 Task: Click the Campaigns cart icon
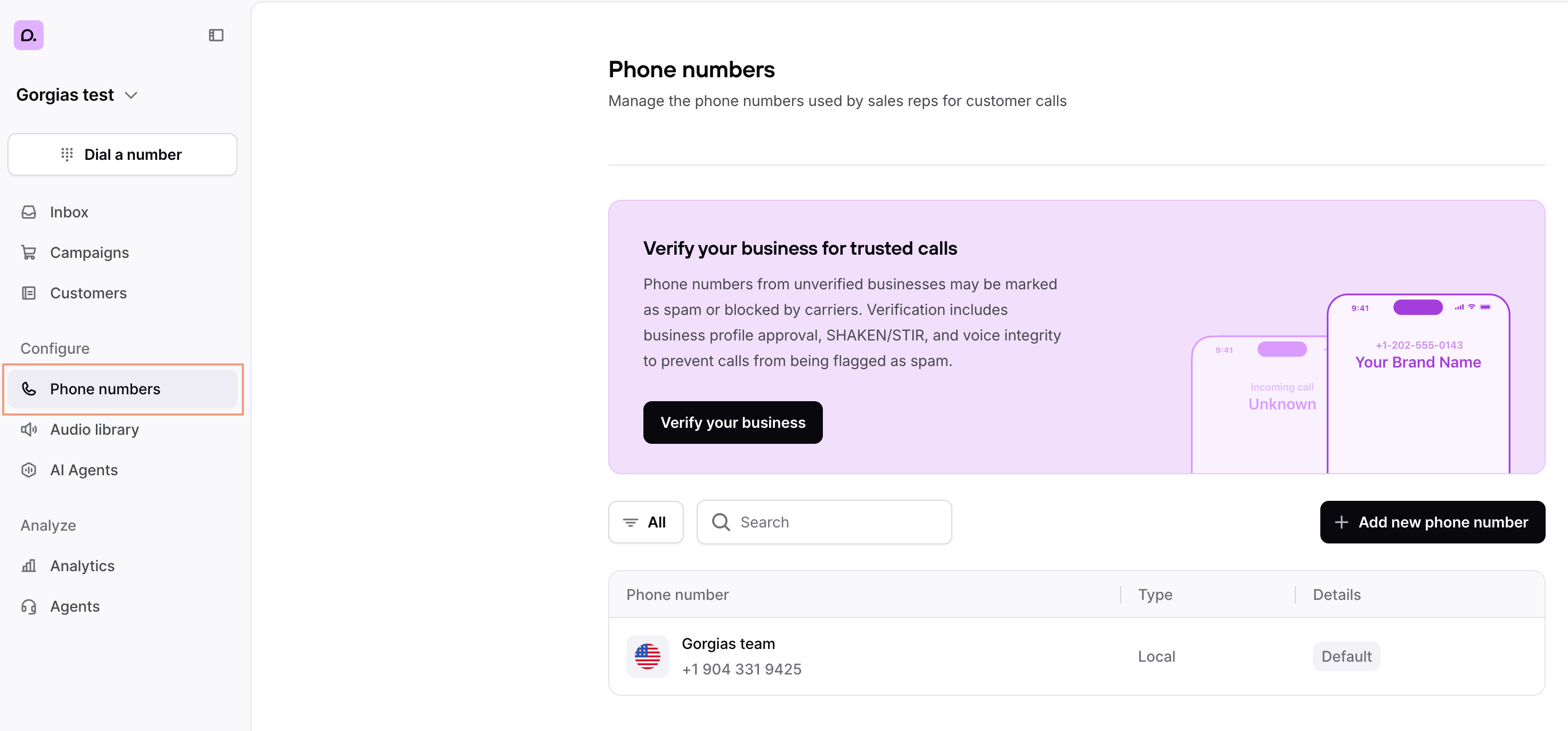tap(29, 252)
